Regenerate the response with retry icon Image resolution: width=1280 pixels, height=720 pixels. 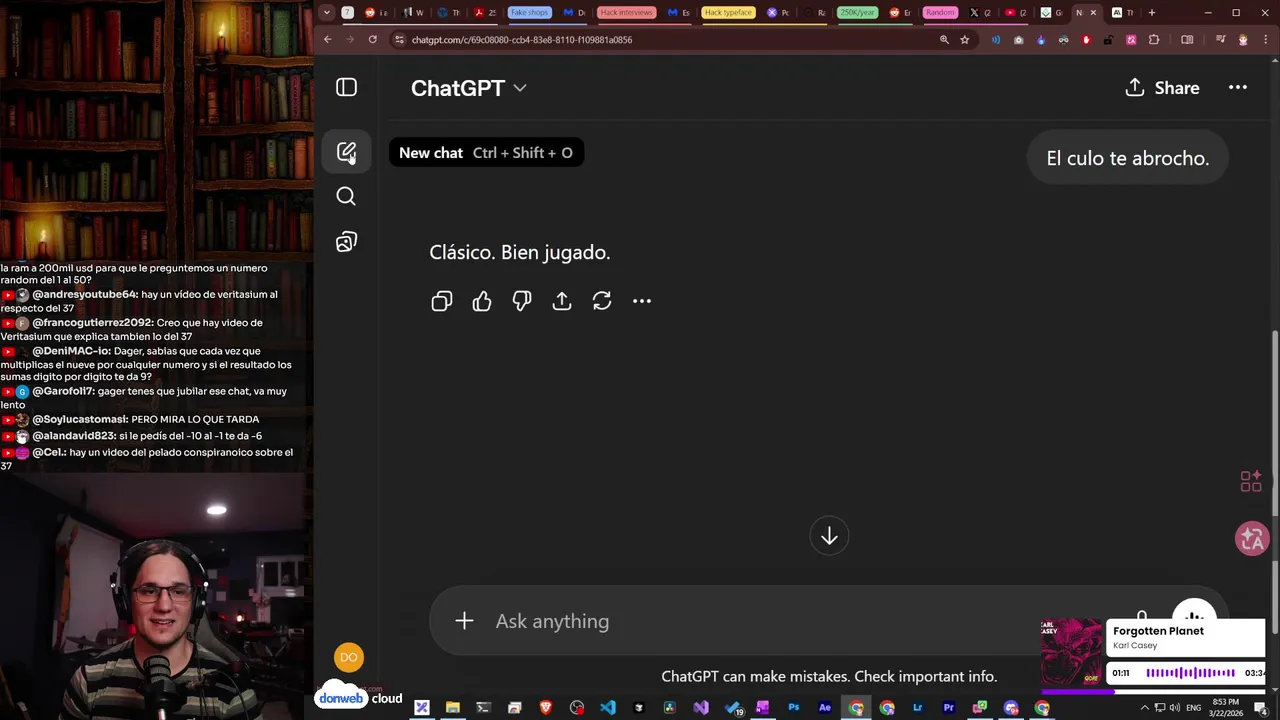pyautogui.click(x=602, y=301)
